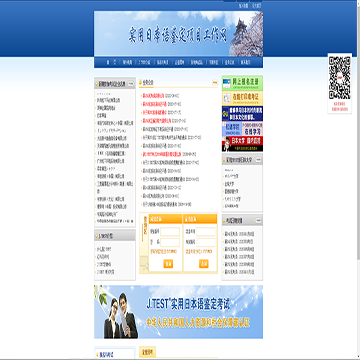Screen dimensions: 360x360
Task: Click the more button on the exam-dates panel header
Action: pos(258,220)
